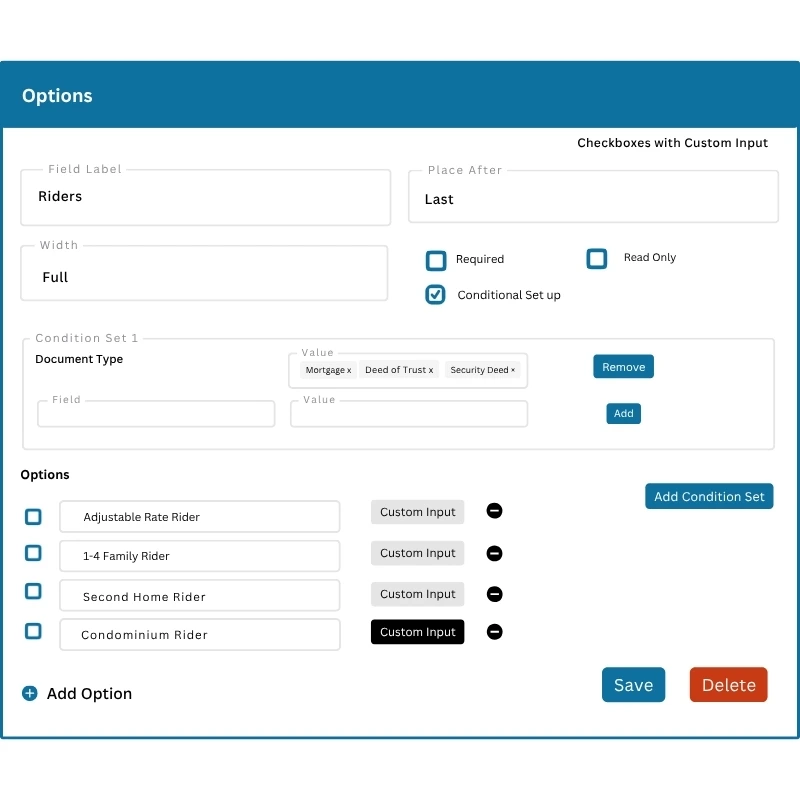Uncheck the Conditional Set up checkbox
Screen dimensions: 800x800
[x=435, y=294]
